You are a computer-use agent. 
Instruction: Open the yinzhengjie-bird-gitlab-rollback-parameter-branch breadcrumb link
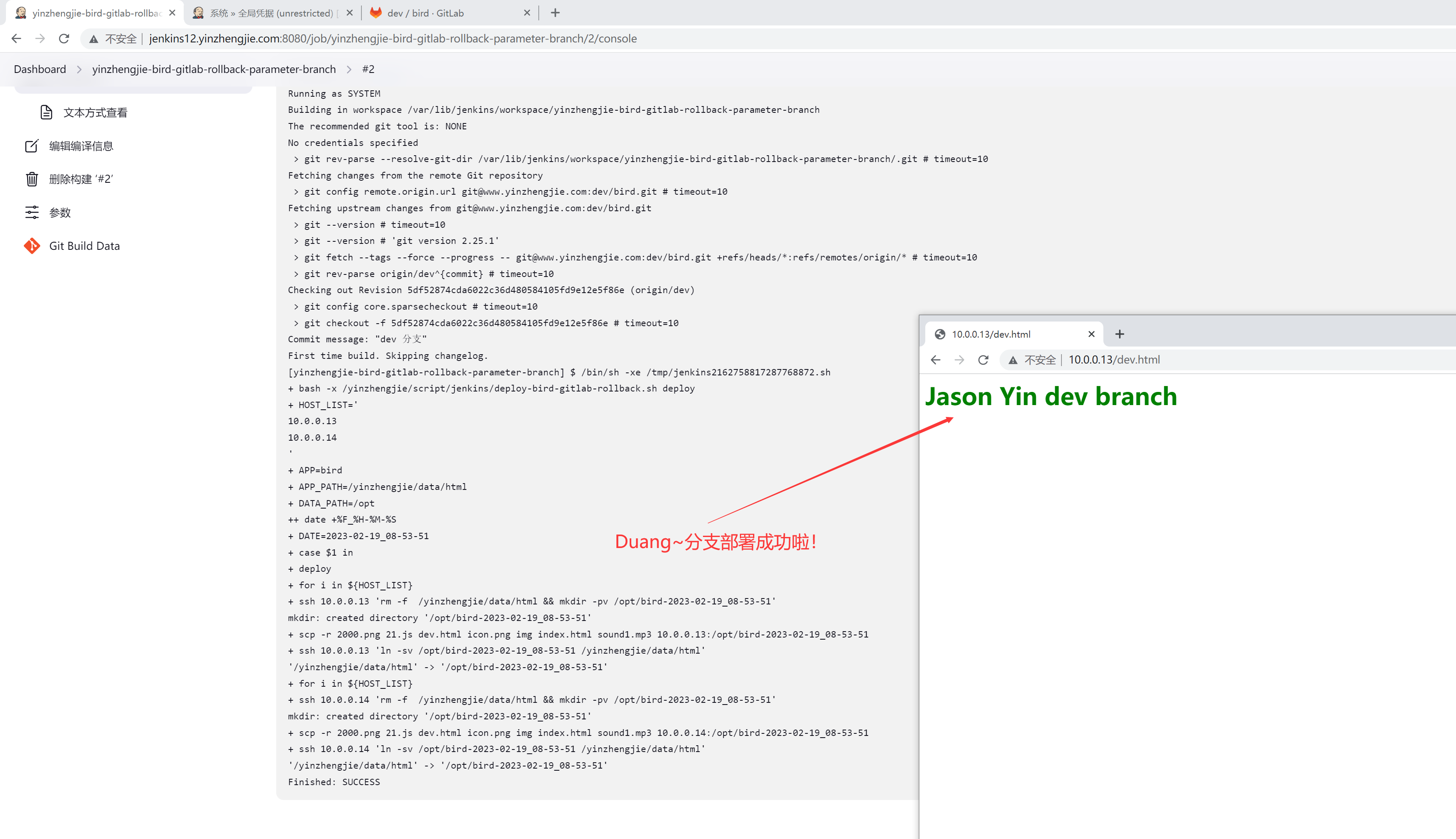[x=214, y=69]
